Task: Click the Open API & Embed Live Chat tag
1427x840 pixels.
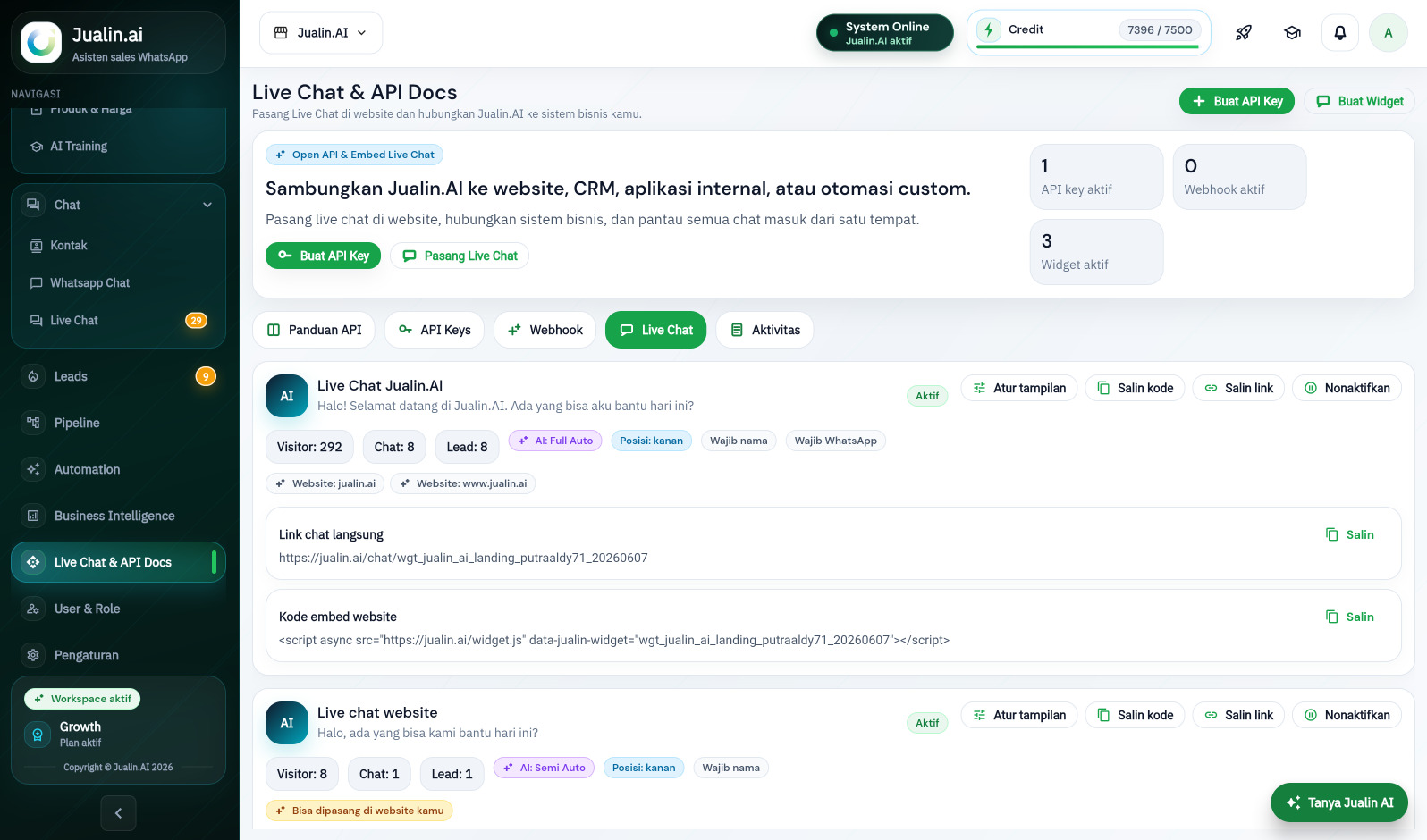Action: (354, 155)
